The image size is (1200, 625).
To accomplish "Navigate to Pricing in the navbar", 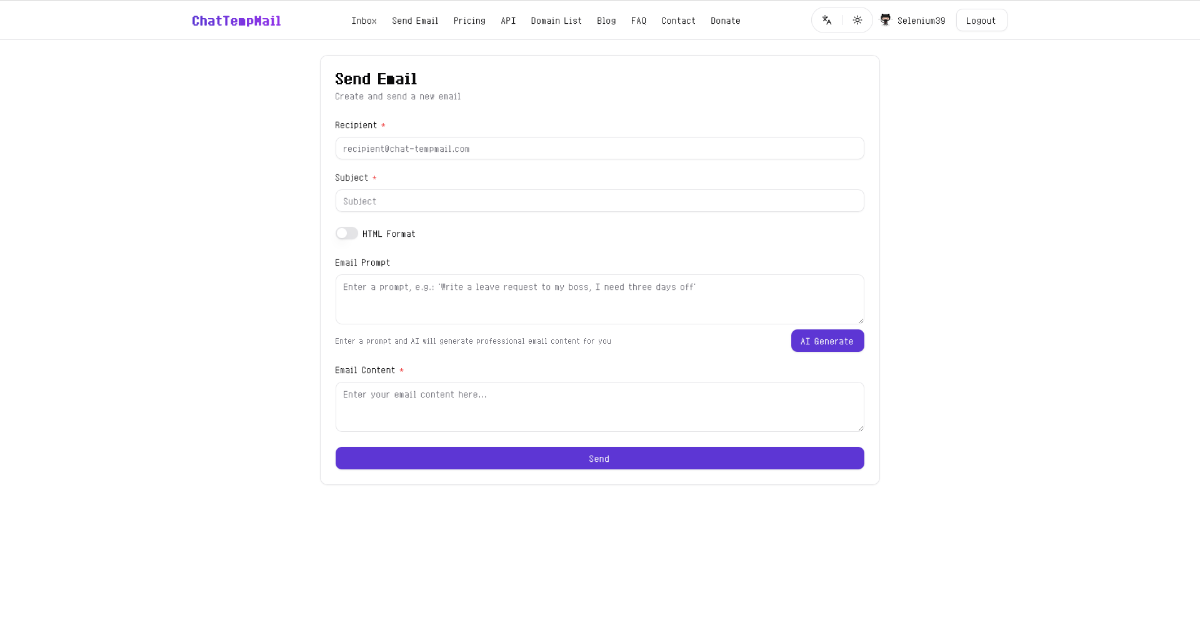I will (x=469, y=21).
